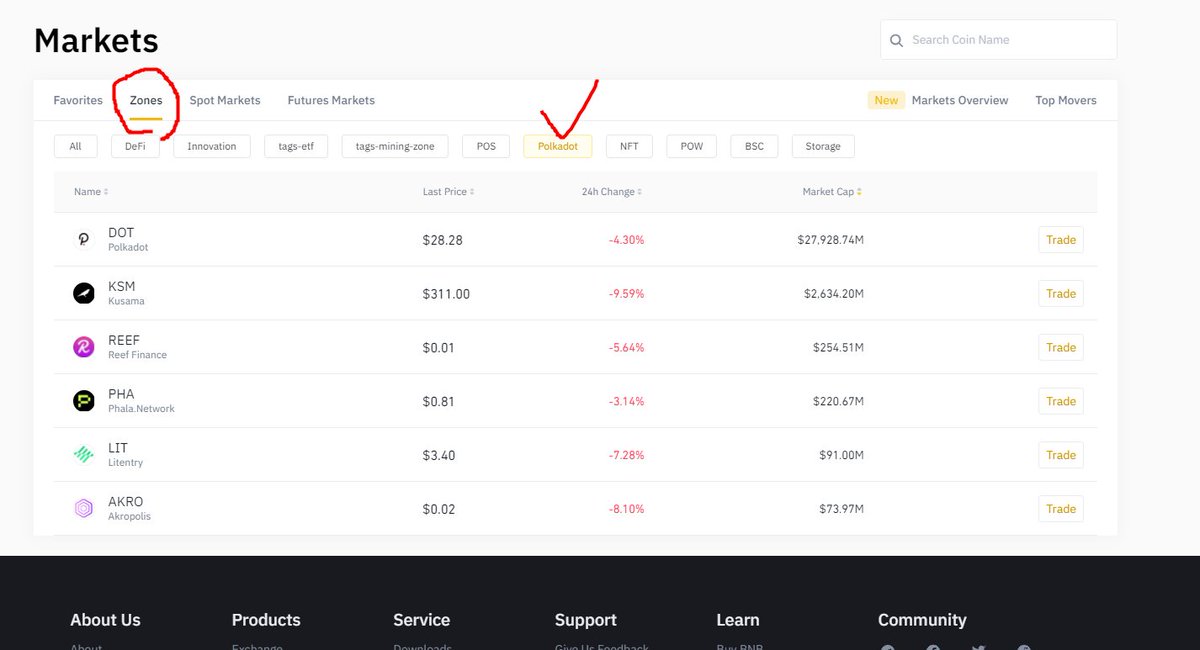Filter zones by DeFi
Image resolution: width=1200 pixels, height=650 pixels.
(135, 146)
